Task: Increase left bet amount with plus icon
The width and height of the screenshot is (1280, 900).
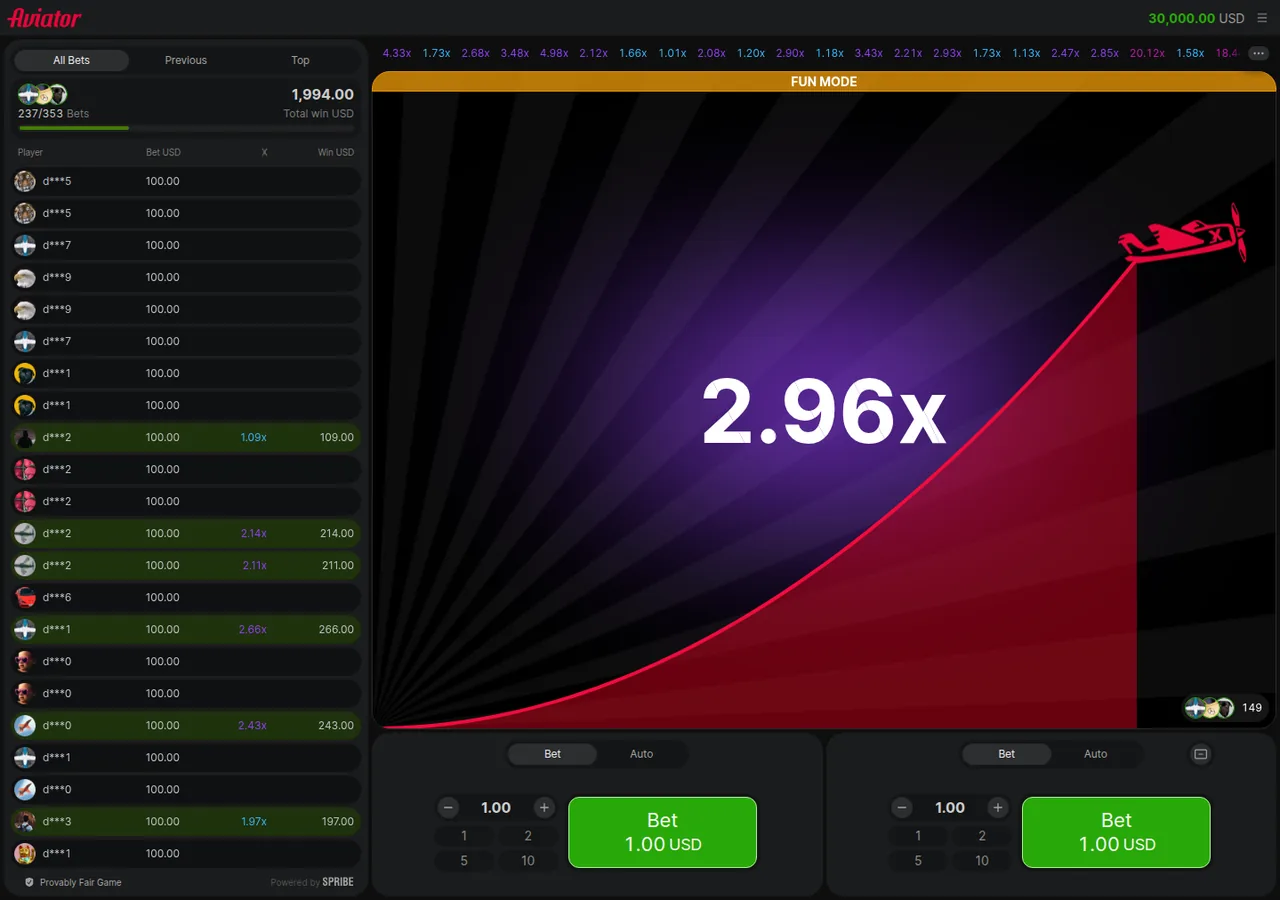Action: point(544,807)
